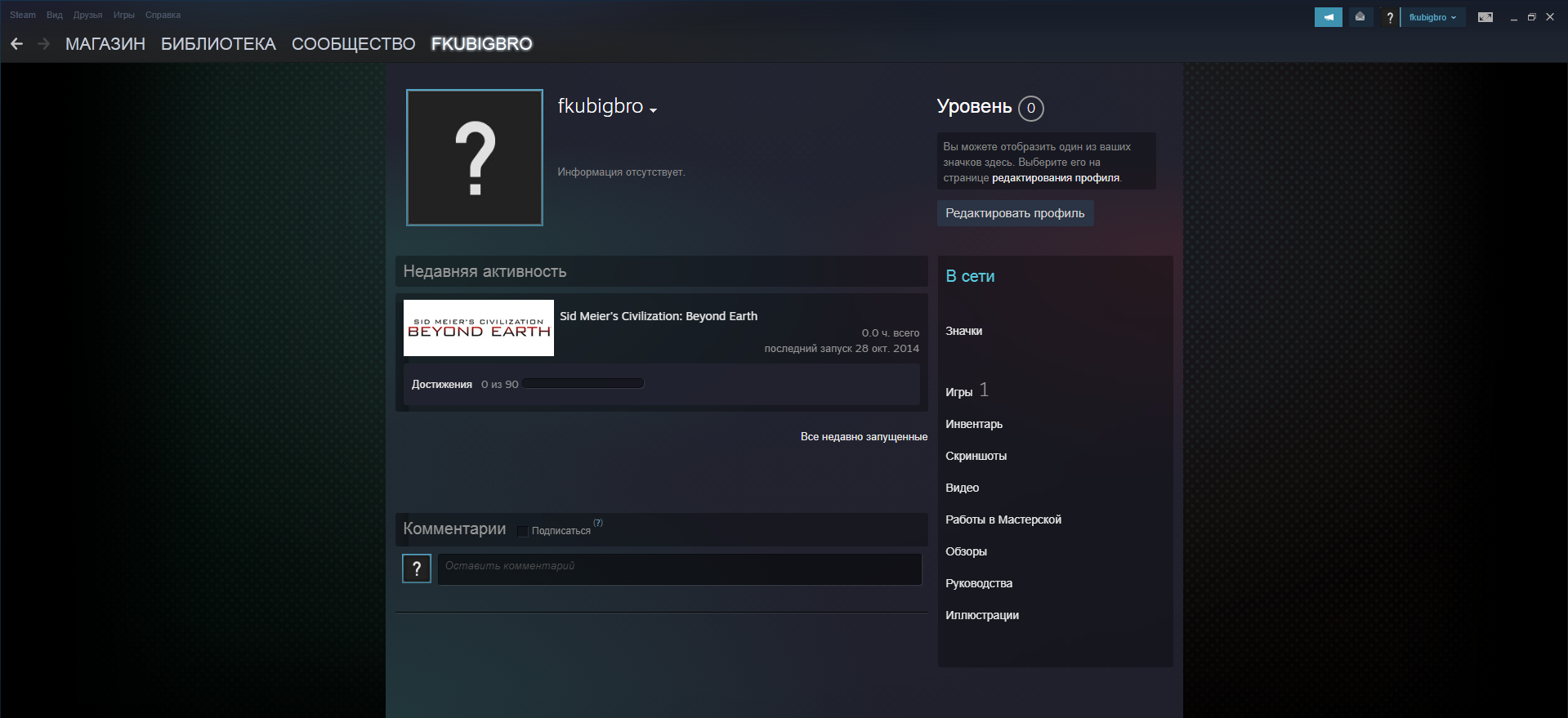
Task: Click the small avatar beside comment box
Action: pyautogui.click(x=417, y=569)
